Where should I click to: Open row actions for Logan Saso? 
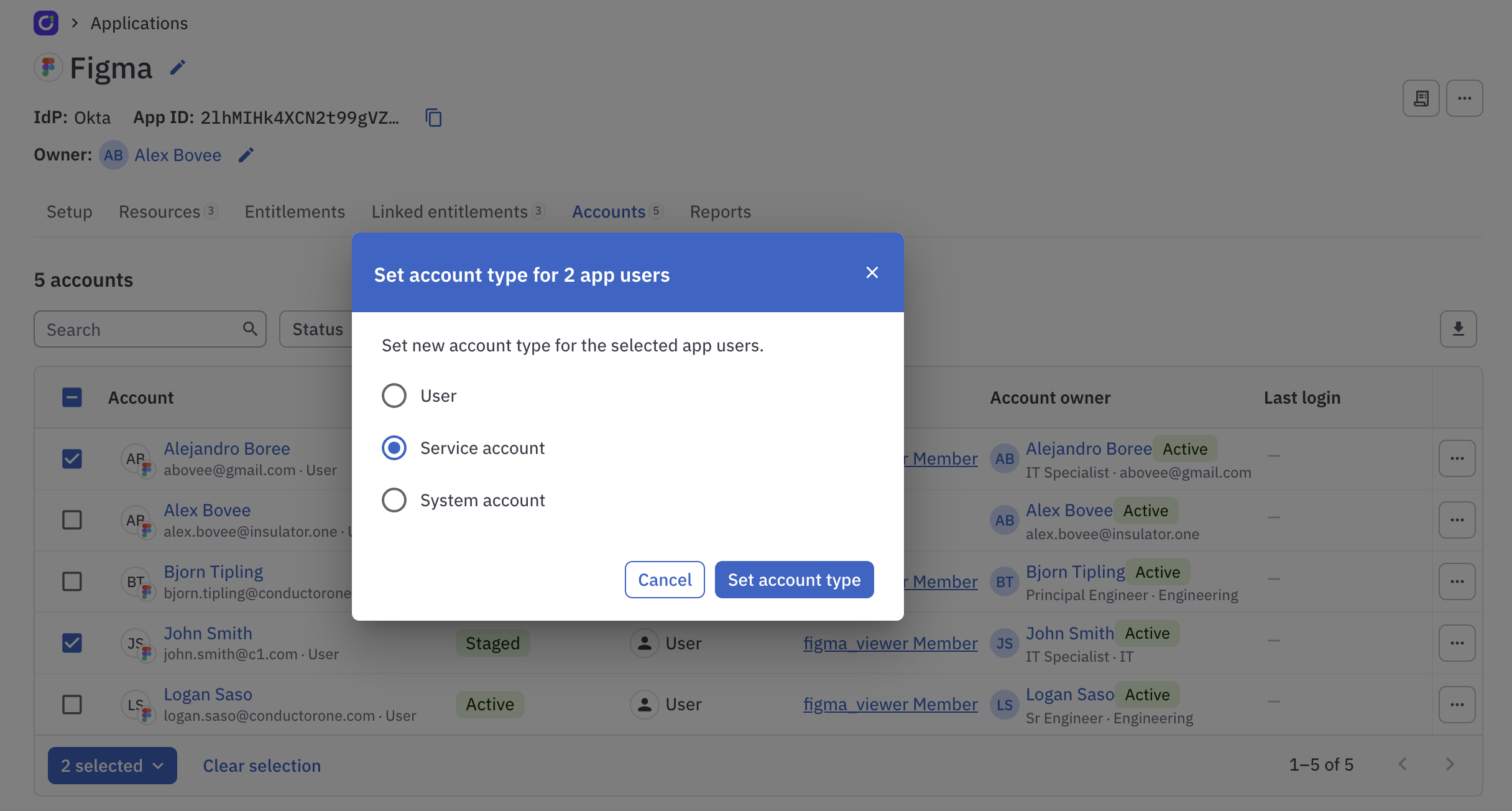[x=1457, y=704]
